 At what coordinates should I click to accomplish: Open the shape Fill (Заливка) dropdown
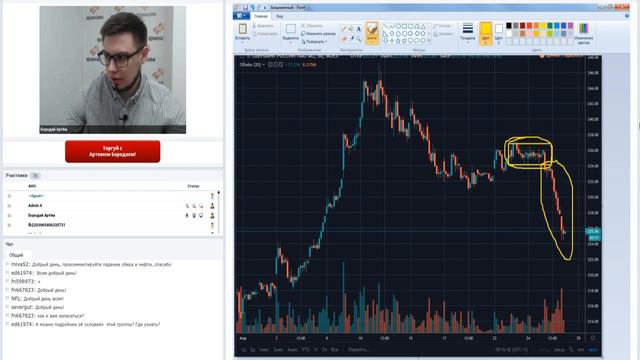click(x=444, y=34)
